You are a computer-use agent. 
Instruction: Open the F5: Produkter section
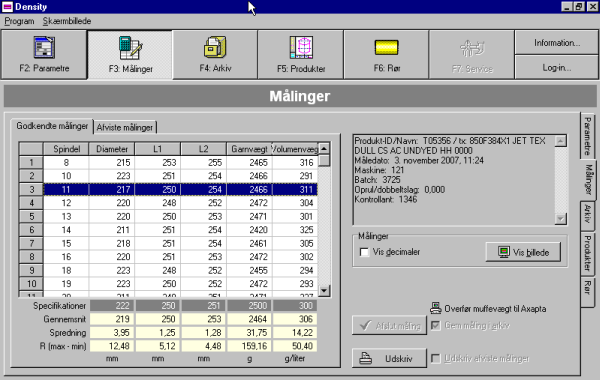301,55
